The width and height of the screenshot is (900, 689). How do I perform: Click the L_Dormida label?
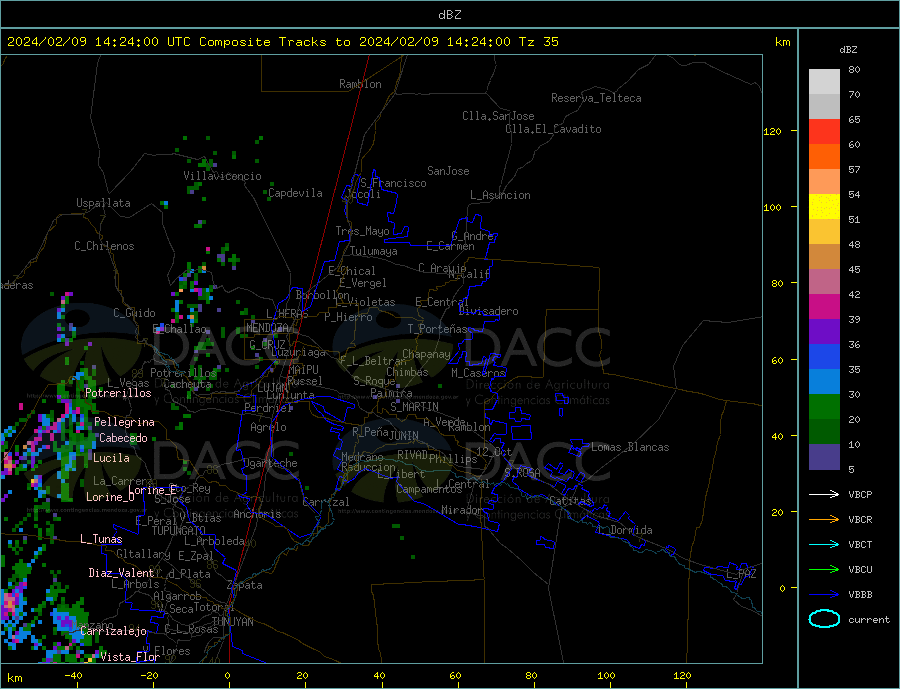click(626, 530)
